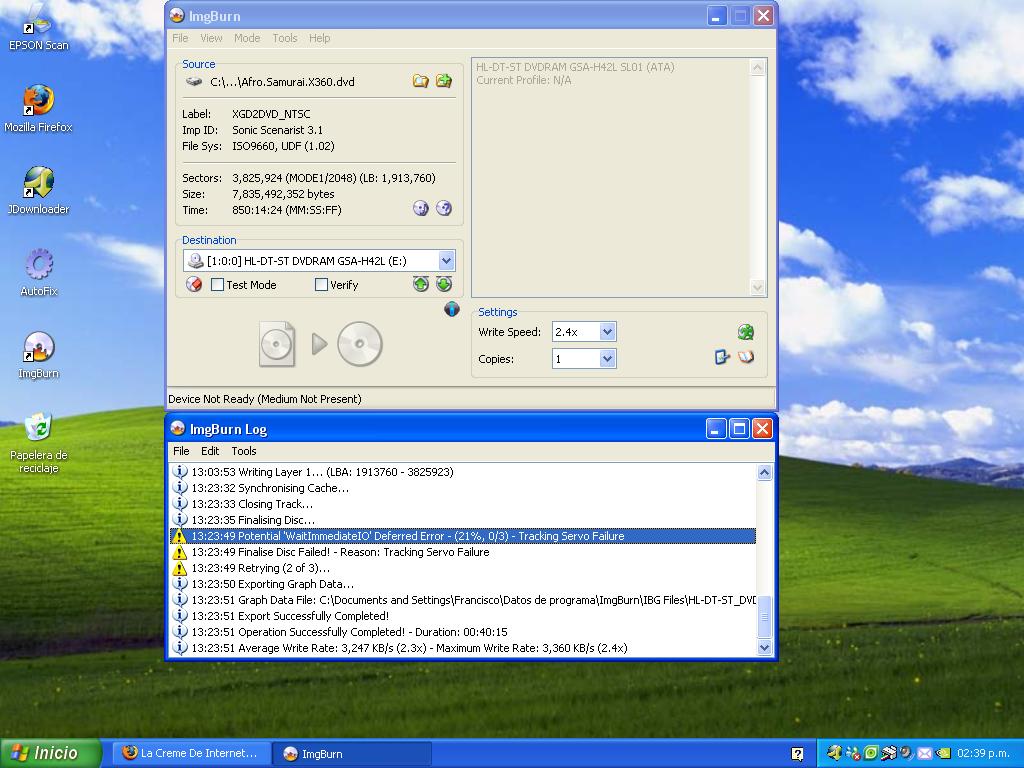Image resolution: width=1024 pixels, height=768 pixels.
Task: Select the 'Exporting Graph Data...' log line
Action: tap(462, 584)
